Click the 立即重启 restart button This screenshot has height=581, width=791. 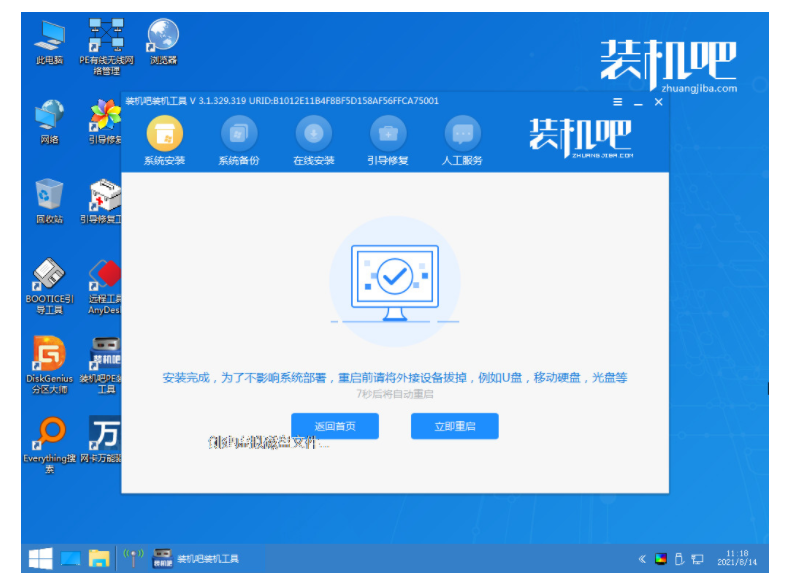(454, 426)
